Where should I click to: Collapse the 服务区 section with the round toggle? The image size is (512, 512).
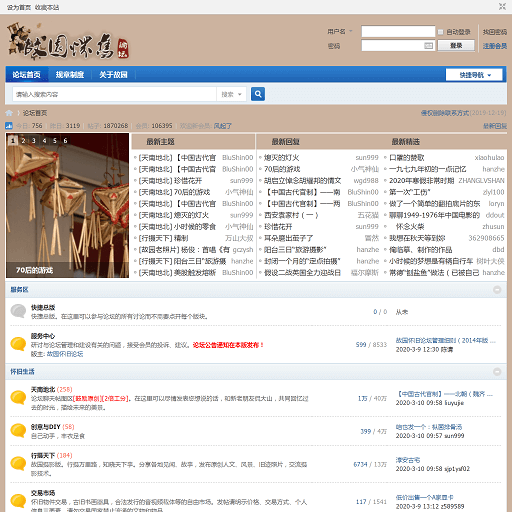coord(497,290)
